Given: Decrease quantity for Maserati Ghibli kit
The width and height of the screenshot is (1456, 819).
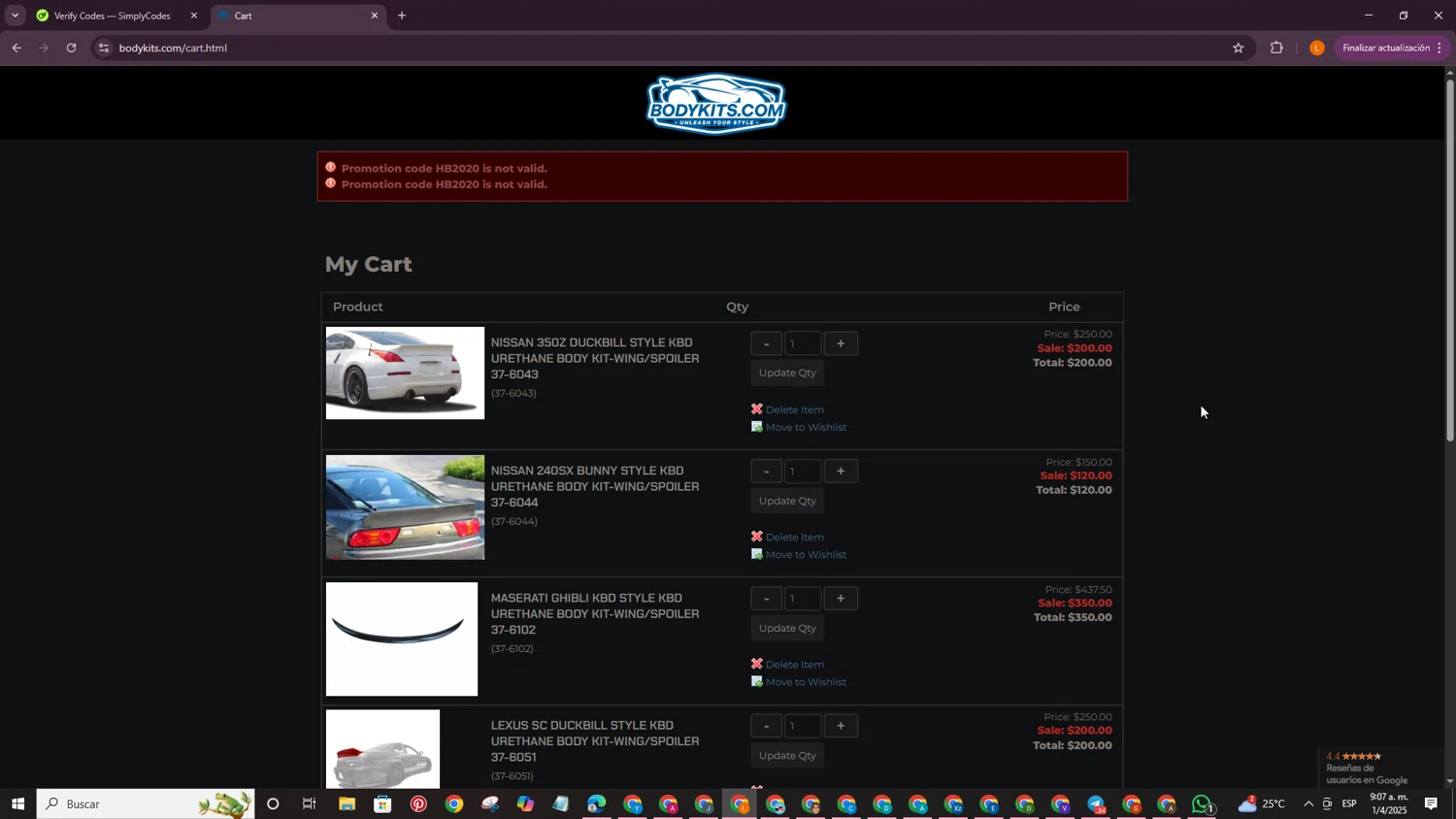Looking at the screenshot, I should coord(766,599).
